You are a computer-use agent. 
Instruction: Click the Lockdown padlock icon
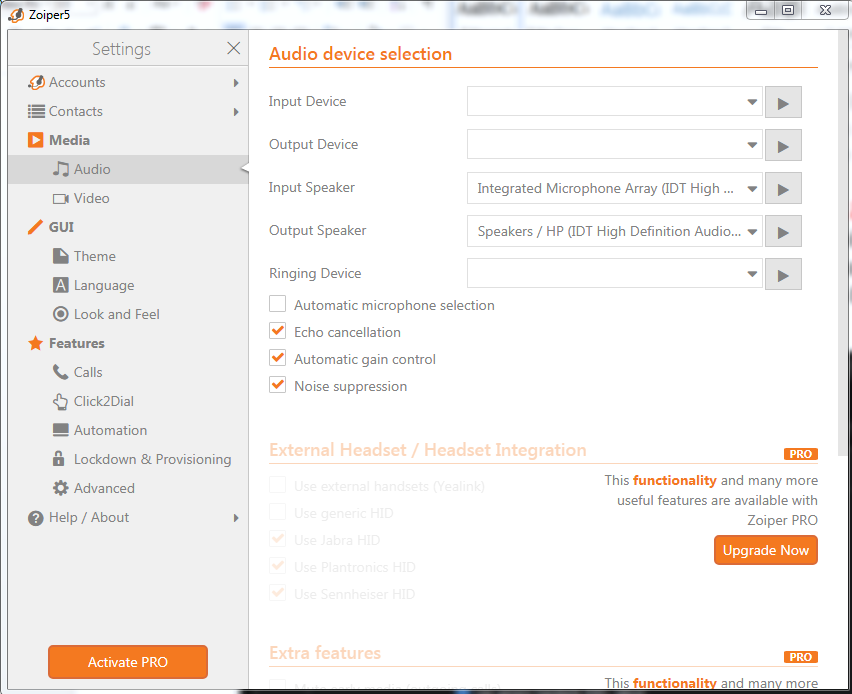point(59,459)
